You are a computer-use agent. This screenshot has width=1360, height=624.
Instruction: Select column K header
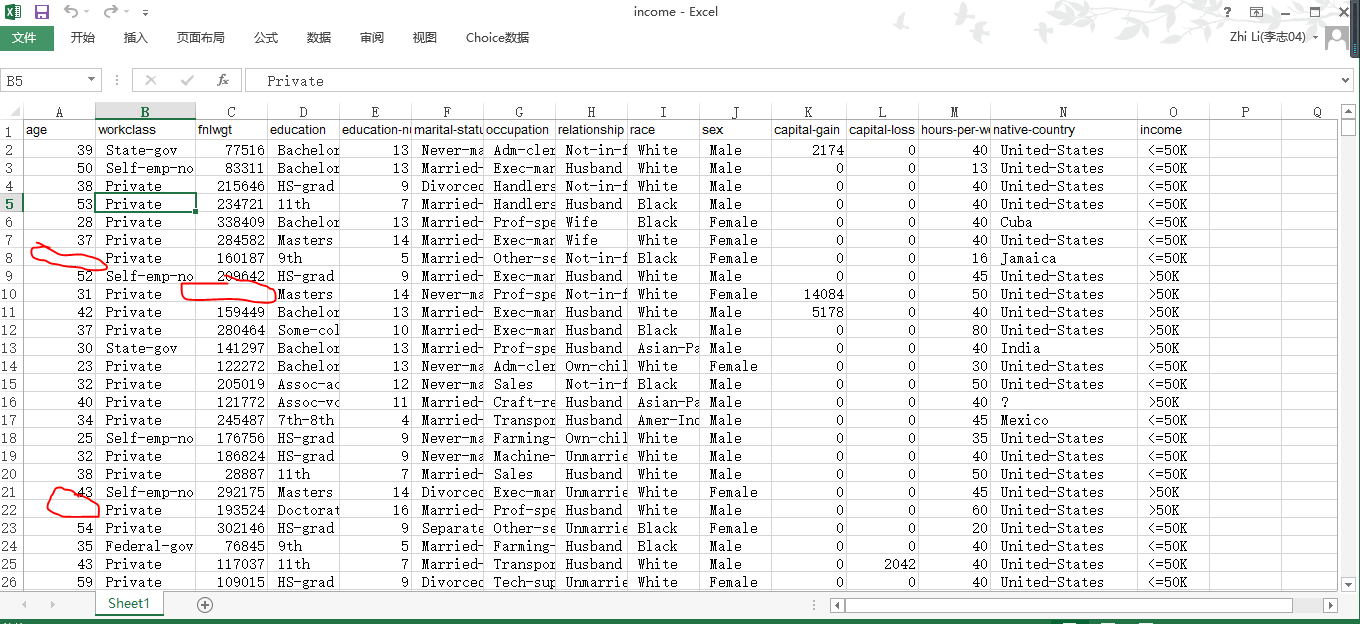pyautogui.click(x=809, y=112)
